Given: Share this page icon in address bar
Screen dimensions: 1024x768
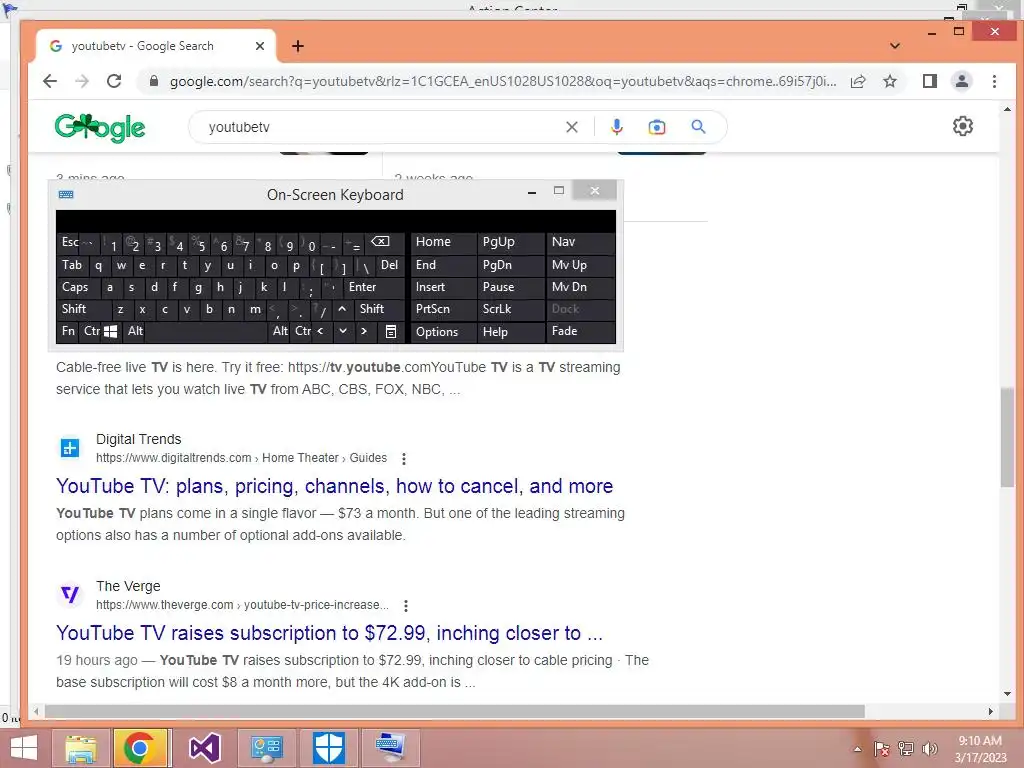Looking at the screenshot, I should pos(858,81).
